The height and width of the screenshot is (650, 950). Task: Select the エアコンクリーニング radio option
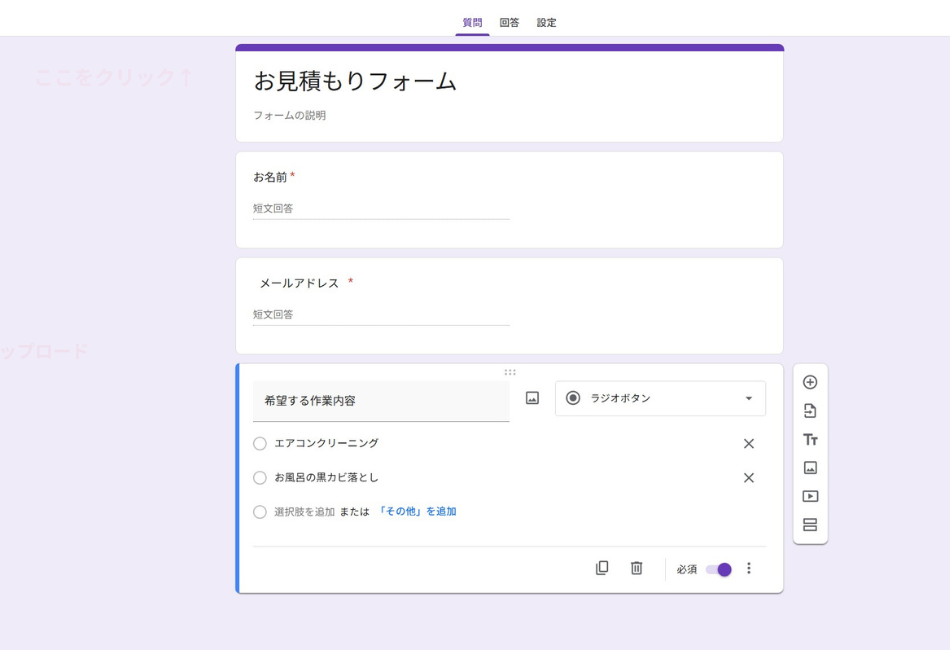tap(260, 444)
